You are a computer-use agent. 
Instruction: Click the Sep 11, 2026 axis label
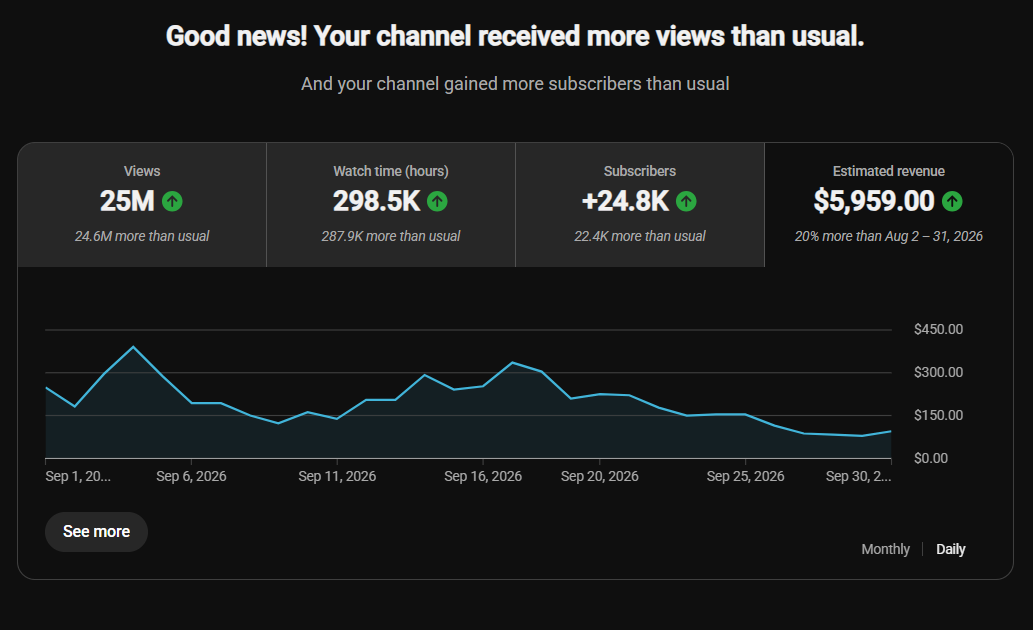(x=337, y=476)
